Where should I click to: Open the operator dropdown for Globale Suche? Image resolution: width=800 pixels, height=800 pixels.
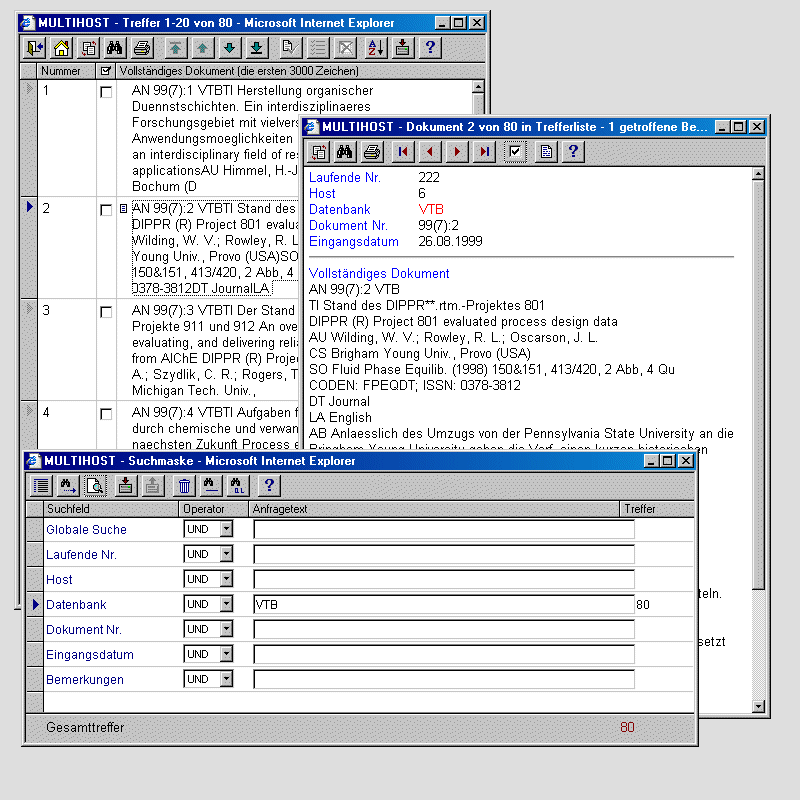(226, 529)
